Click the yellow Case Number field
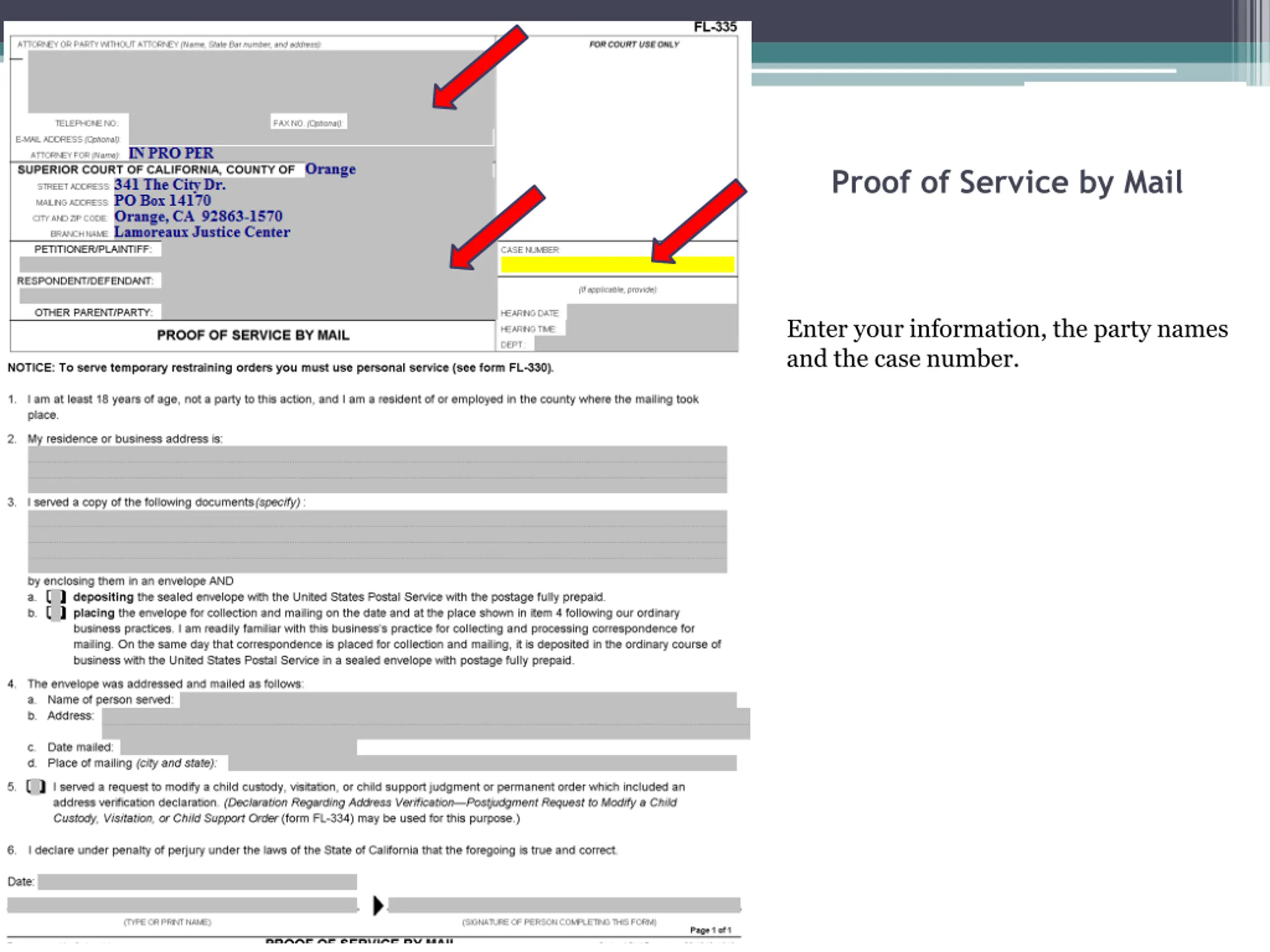The image size is (1270, 952). point(617,265)
